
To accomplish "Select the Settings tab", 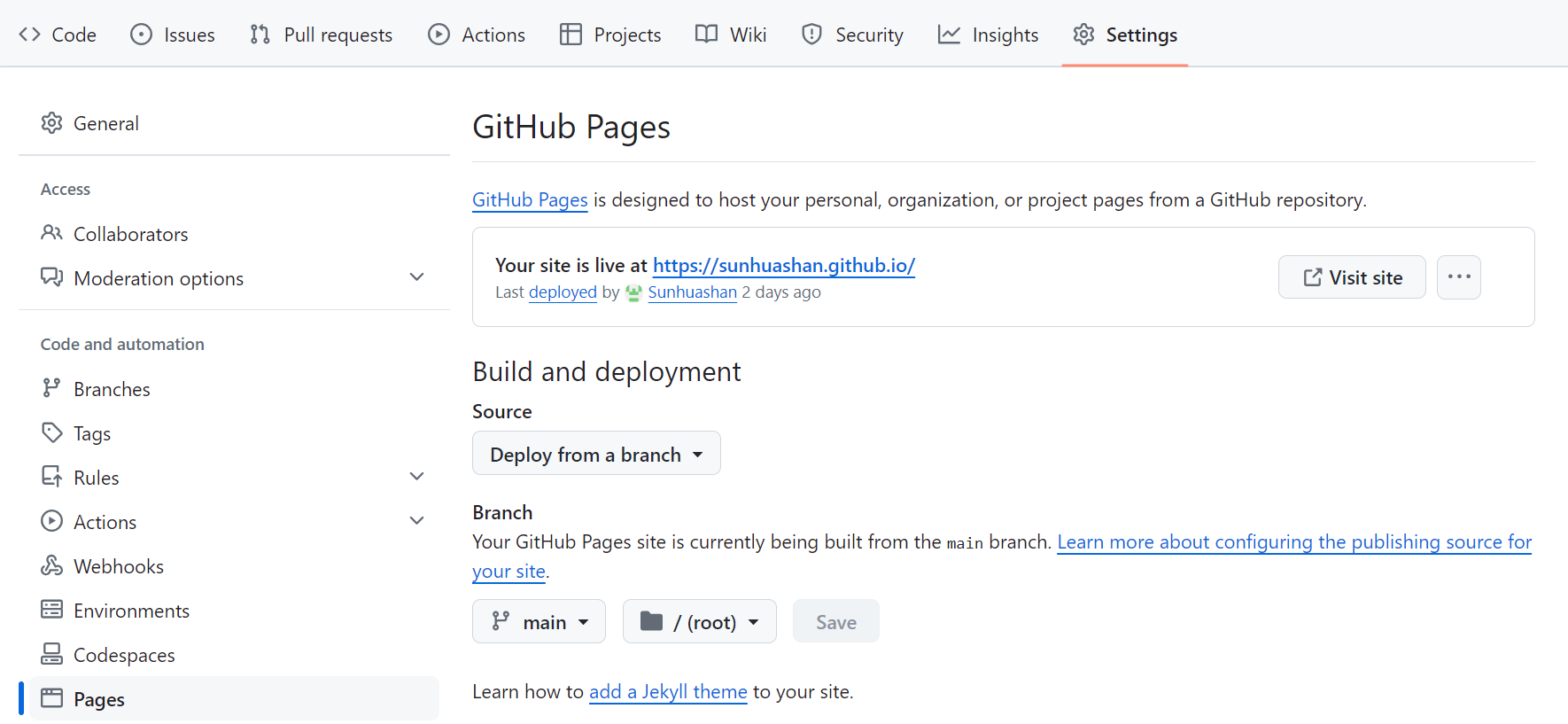I will point(1125,35).
